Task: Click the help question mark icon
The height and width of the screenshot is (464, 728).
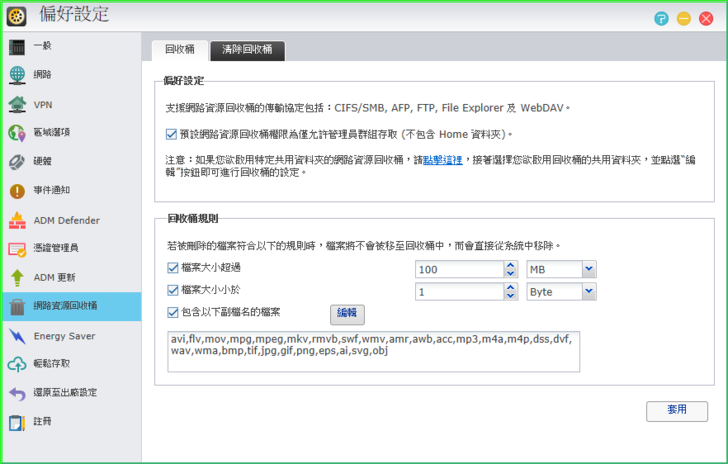Action: [x=661, y=19]
